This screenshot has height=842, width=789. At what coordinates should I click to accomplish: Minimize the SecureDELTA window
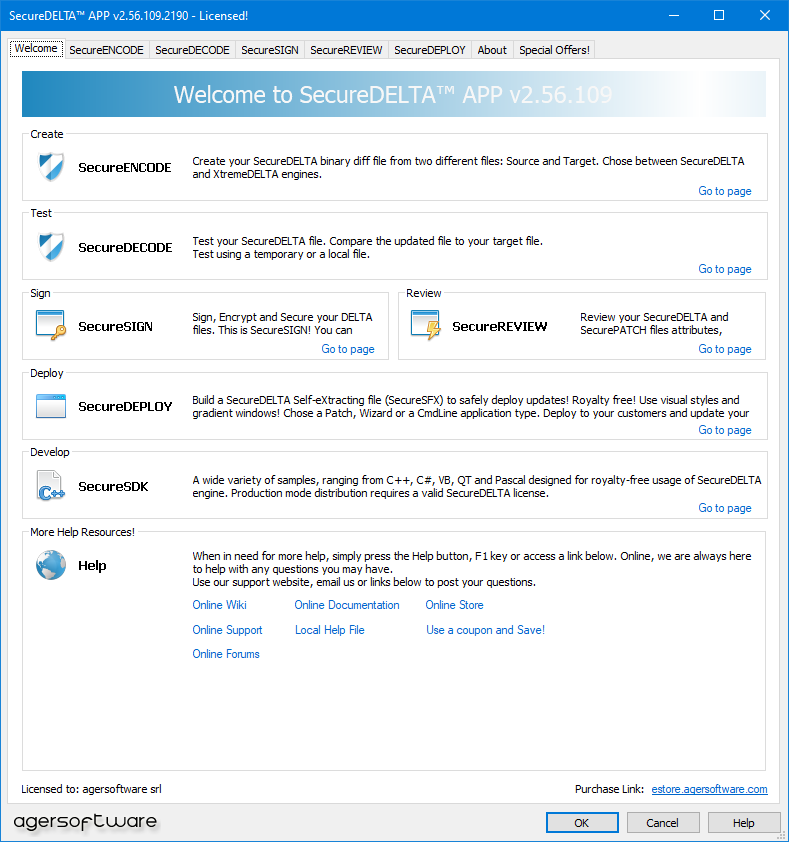click(674, 15)
